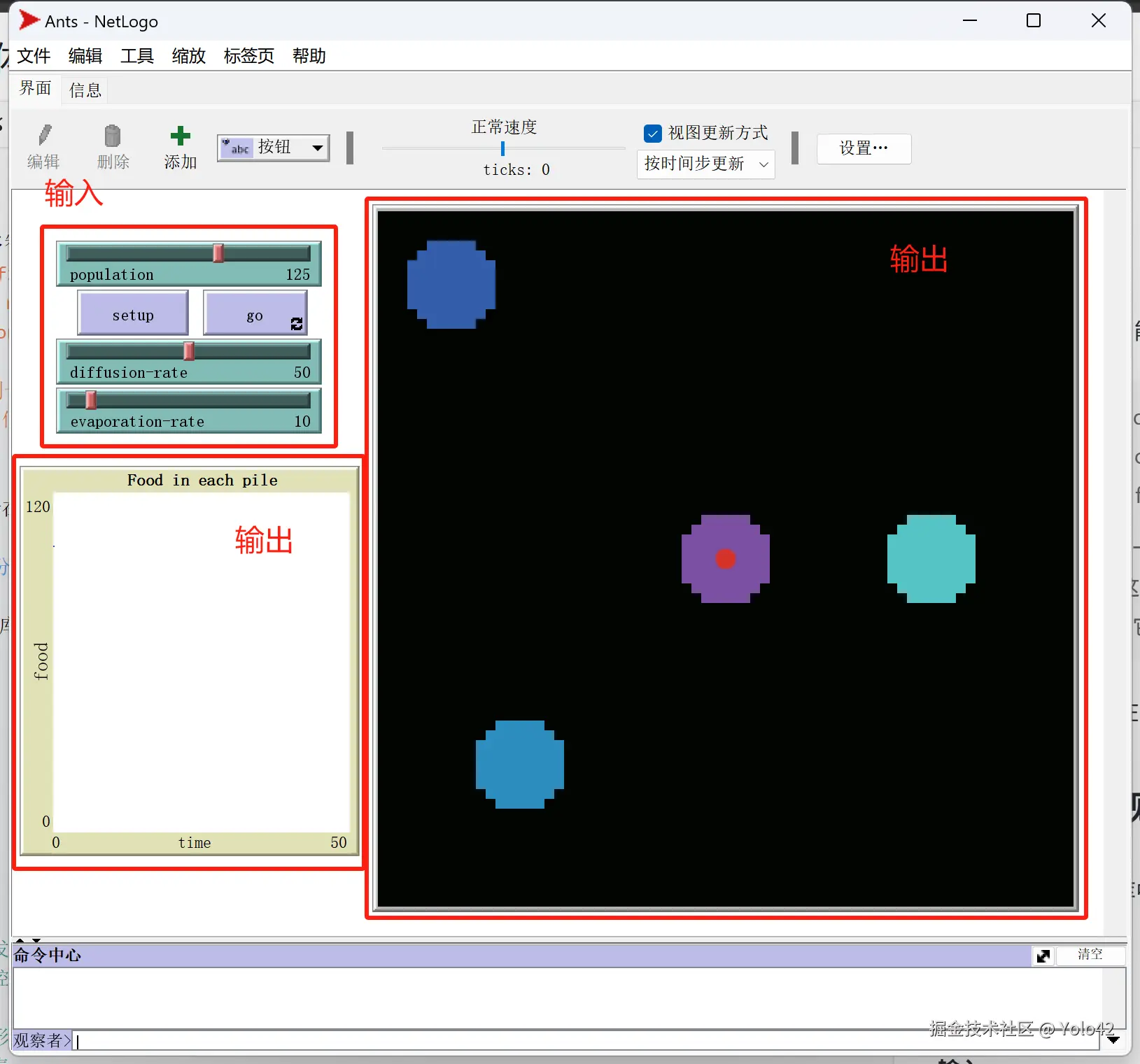Click the 删除 trash can tool
The width and height of the screenshot is (1140, 1064).
click(x=113, y=147)
